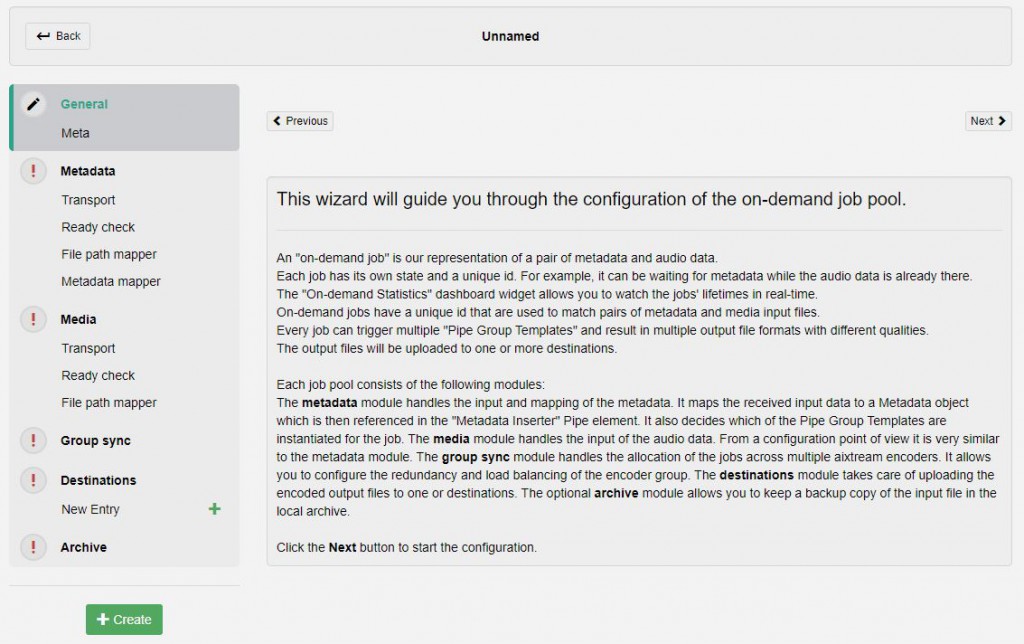Select Transport under Media
Viewport: 1024px width, 644px height.
88,348
